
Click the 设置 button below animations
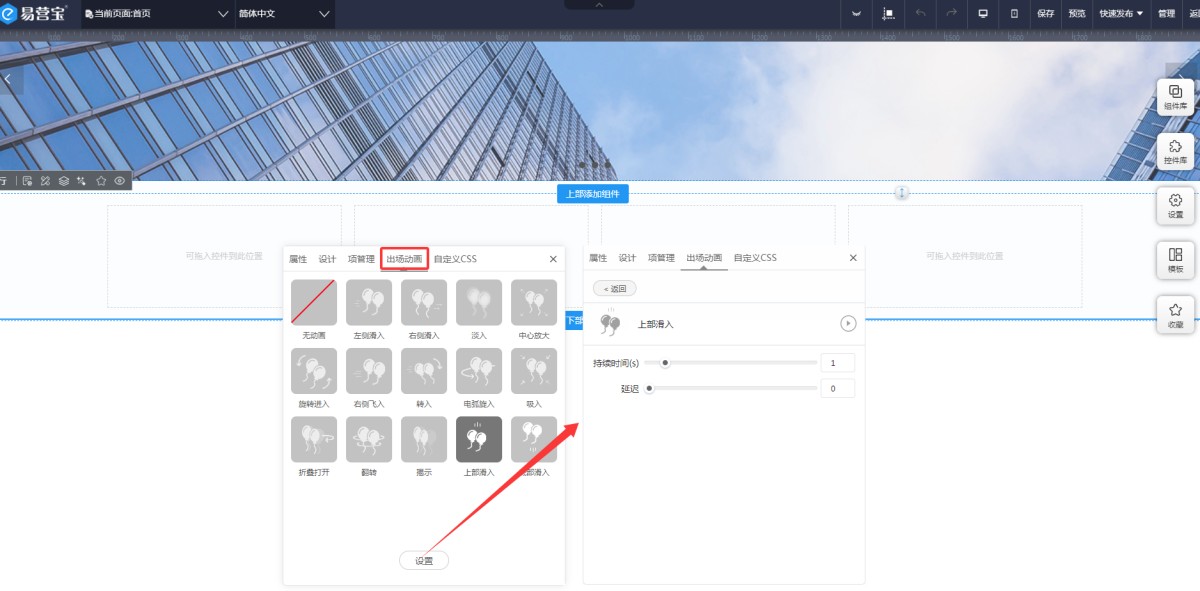pyautogui.click(x=424, y=561)
